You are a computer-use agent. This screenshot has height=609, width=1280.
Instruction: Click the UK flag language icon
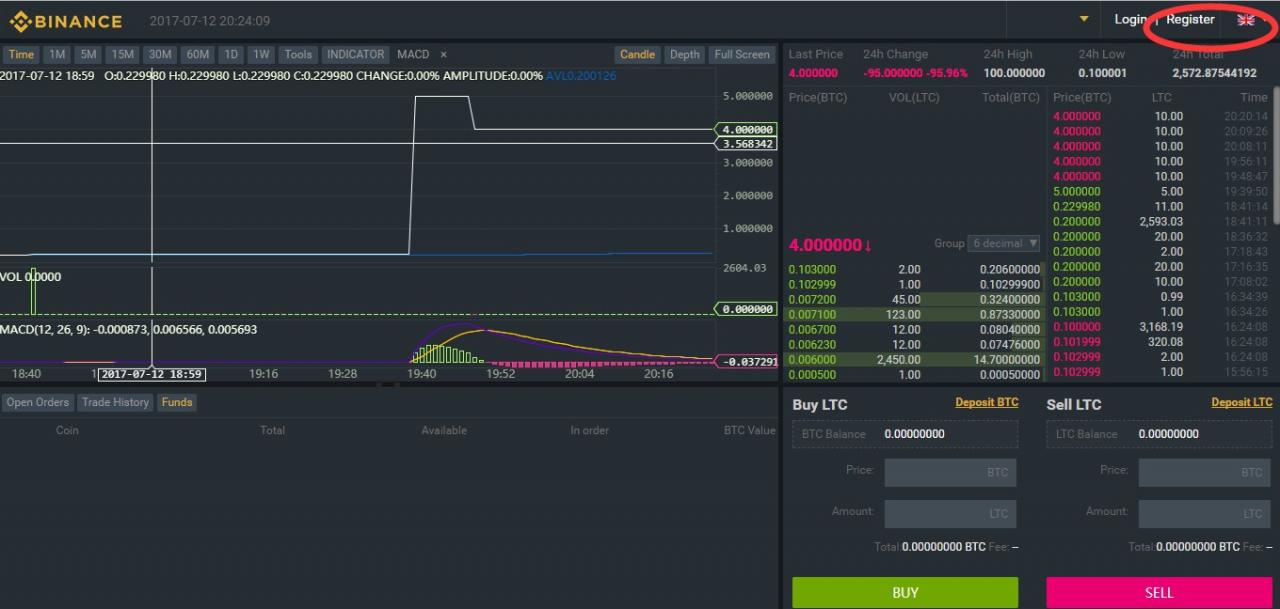point(1246,20)
